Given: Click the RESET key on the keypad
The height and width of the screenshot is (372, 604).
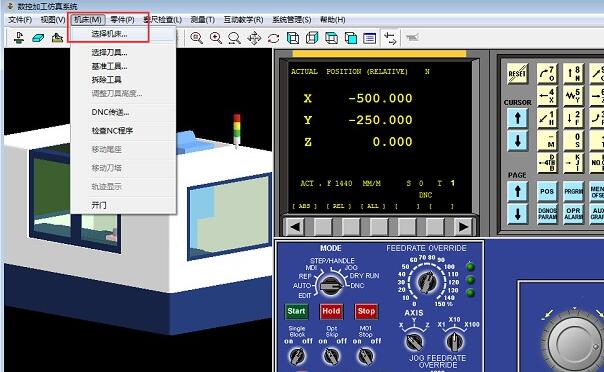Looking at the screenshot, I should coord(517,74).
